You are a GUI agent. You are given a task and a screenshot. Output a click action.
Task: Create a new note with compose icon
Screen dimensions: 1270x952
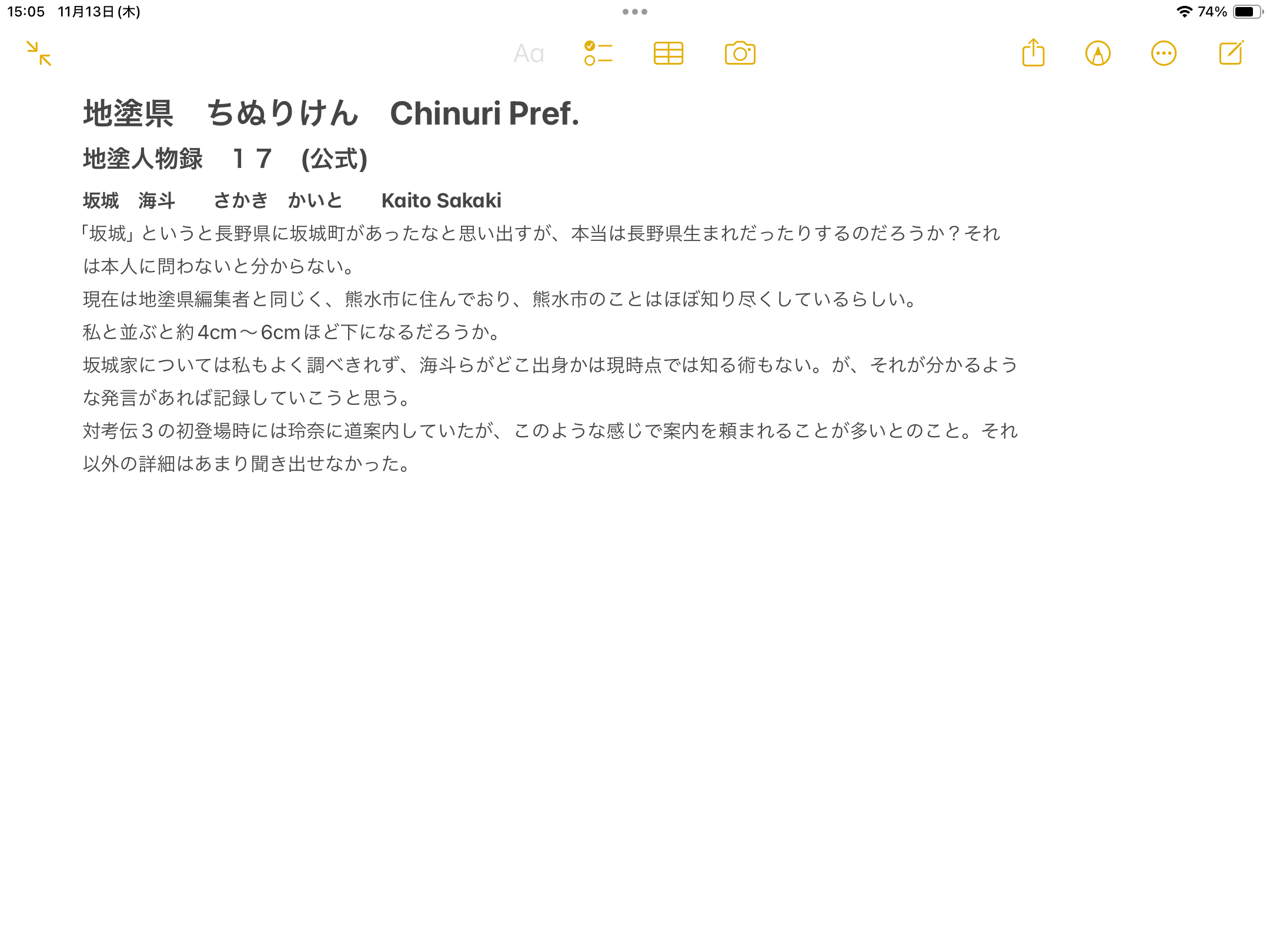click(x=1231, y=53)
